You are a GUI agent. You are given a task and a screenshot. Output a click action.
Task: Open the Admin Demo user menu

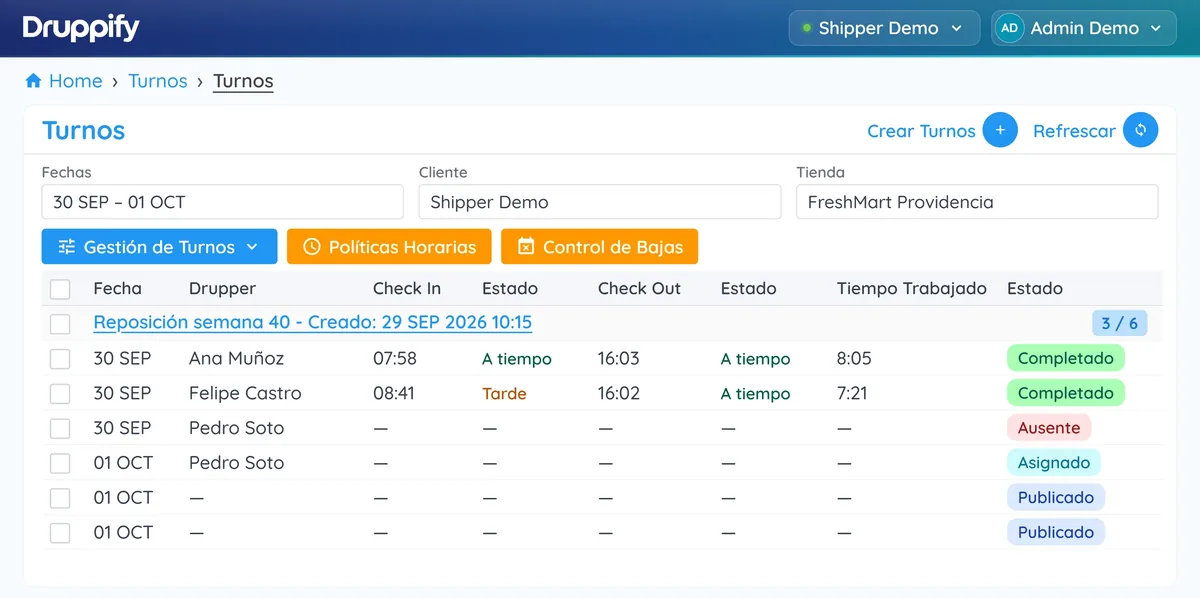tap(1083, 28)
